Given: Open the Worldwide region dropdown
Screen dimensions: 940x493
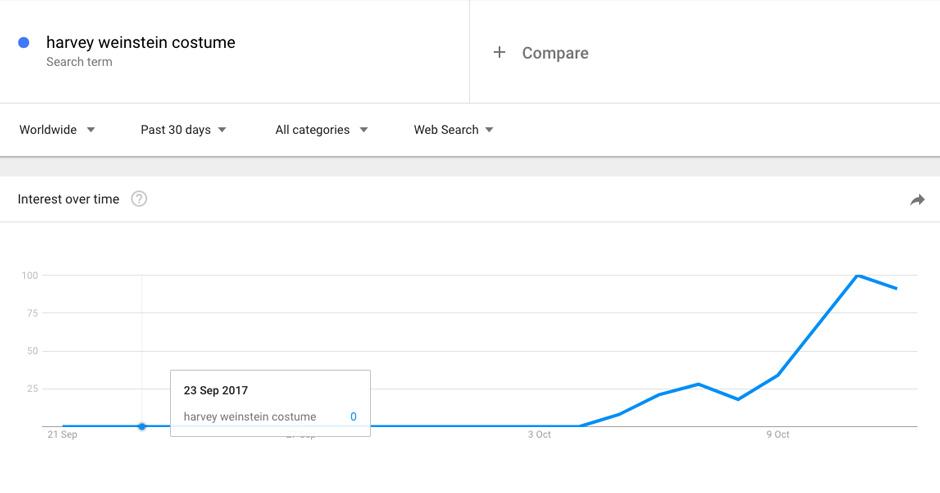Looking at the screenshot, I should coord(57,130).
